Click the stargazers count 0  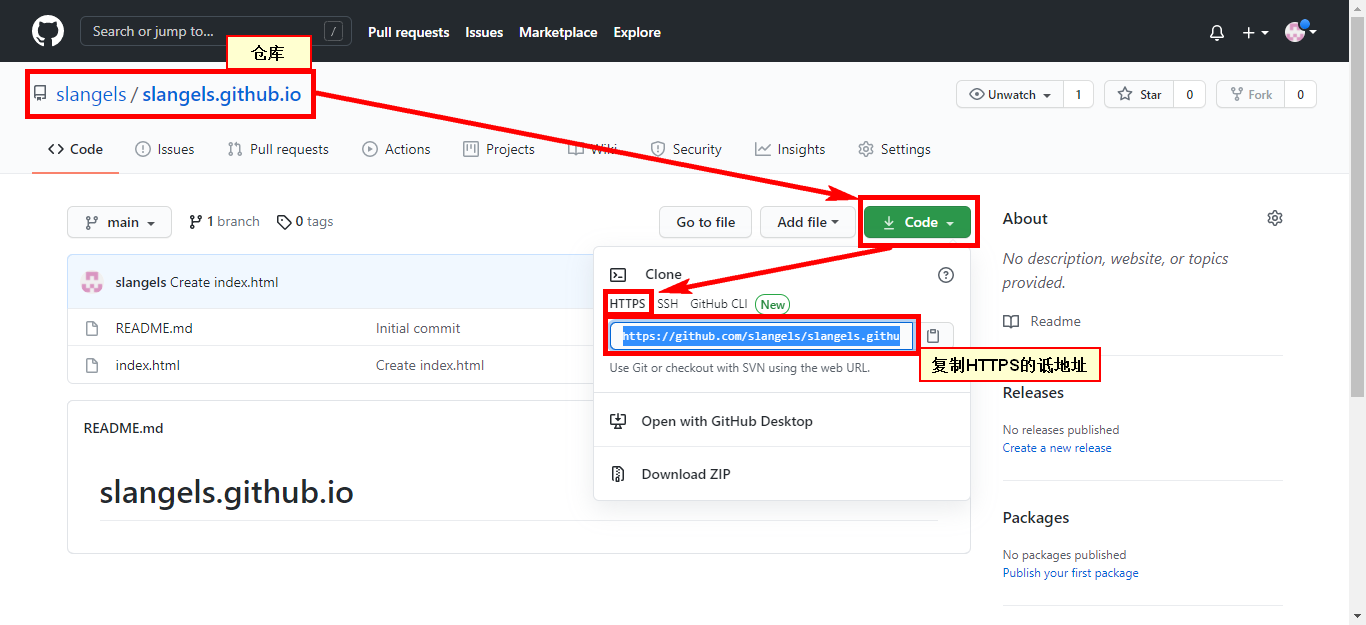pyautogui.click(x=1189, y=95)
